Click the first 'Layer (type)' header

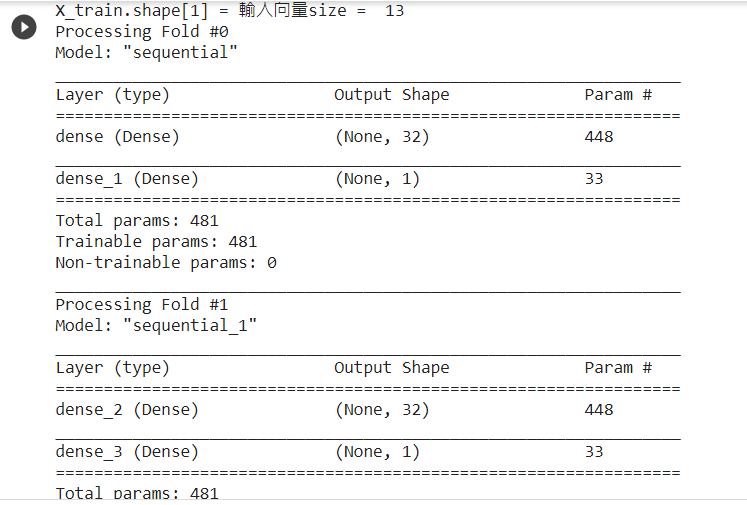click(x=112, y=95)
